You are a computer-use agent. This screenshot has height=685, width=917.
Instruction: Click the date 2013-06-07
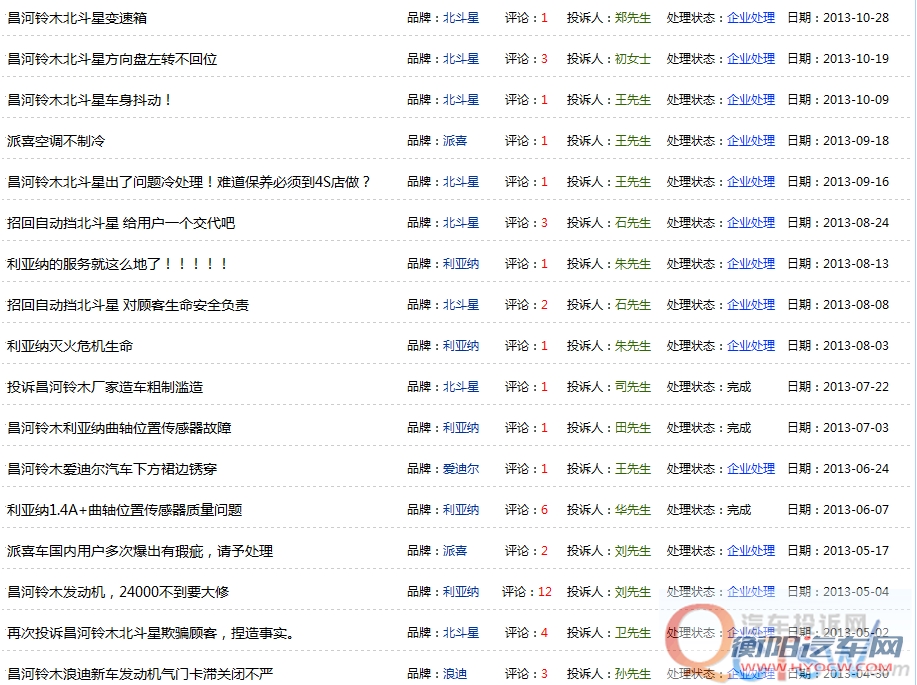[856, 509]
